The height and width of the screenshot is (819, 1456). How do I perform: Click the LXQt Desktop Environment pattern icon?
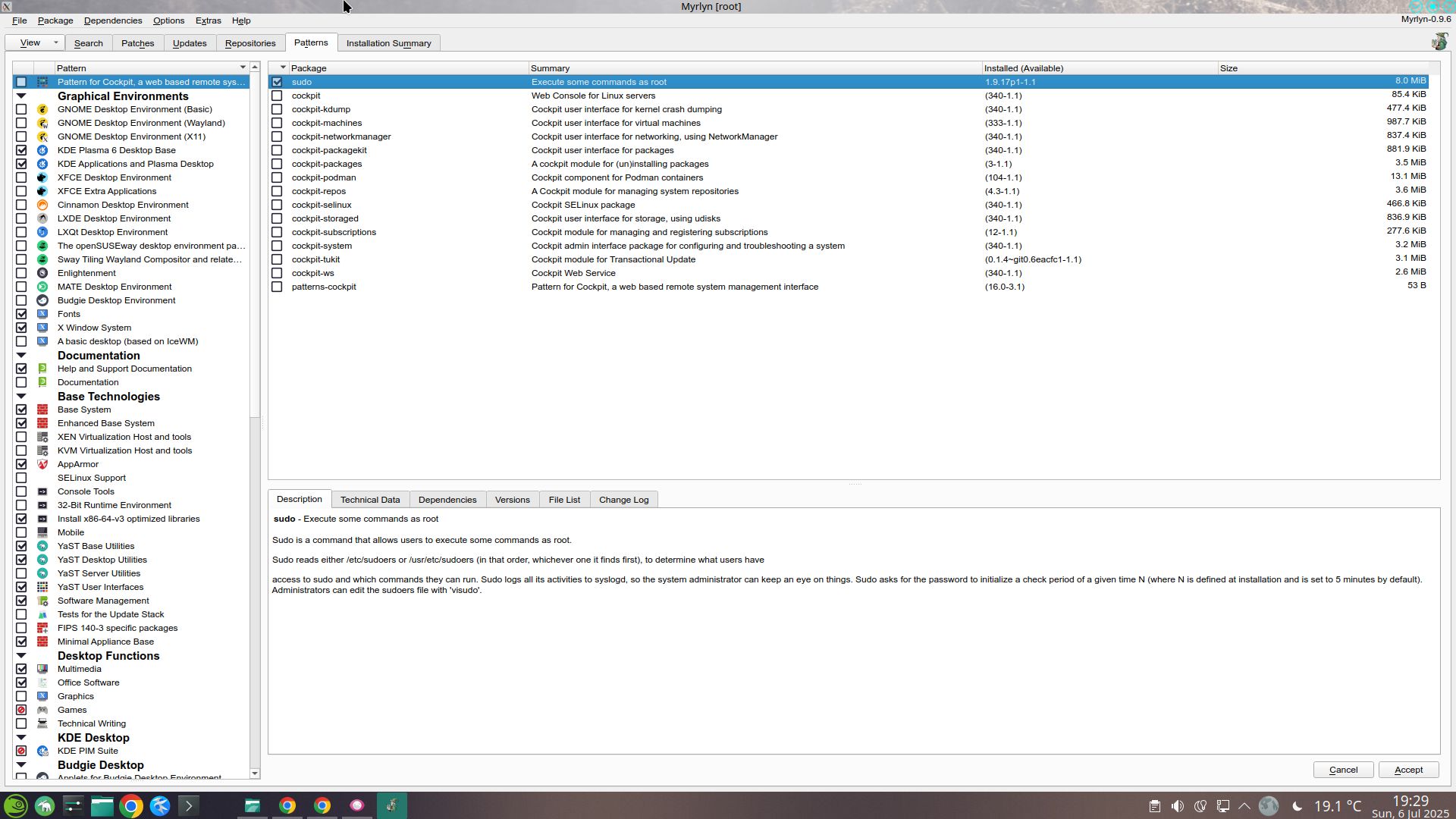point(42,232)
